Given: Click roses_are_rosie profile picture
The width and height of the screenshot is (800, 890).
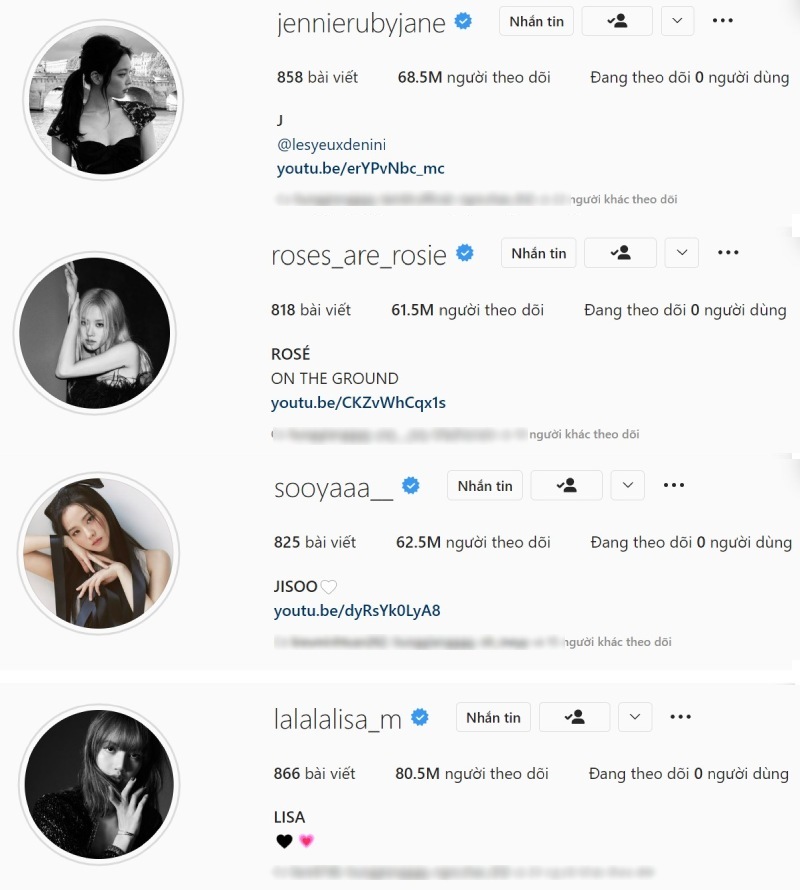Looking at the screenshot, I should pos(95,333).
